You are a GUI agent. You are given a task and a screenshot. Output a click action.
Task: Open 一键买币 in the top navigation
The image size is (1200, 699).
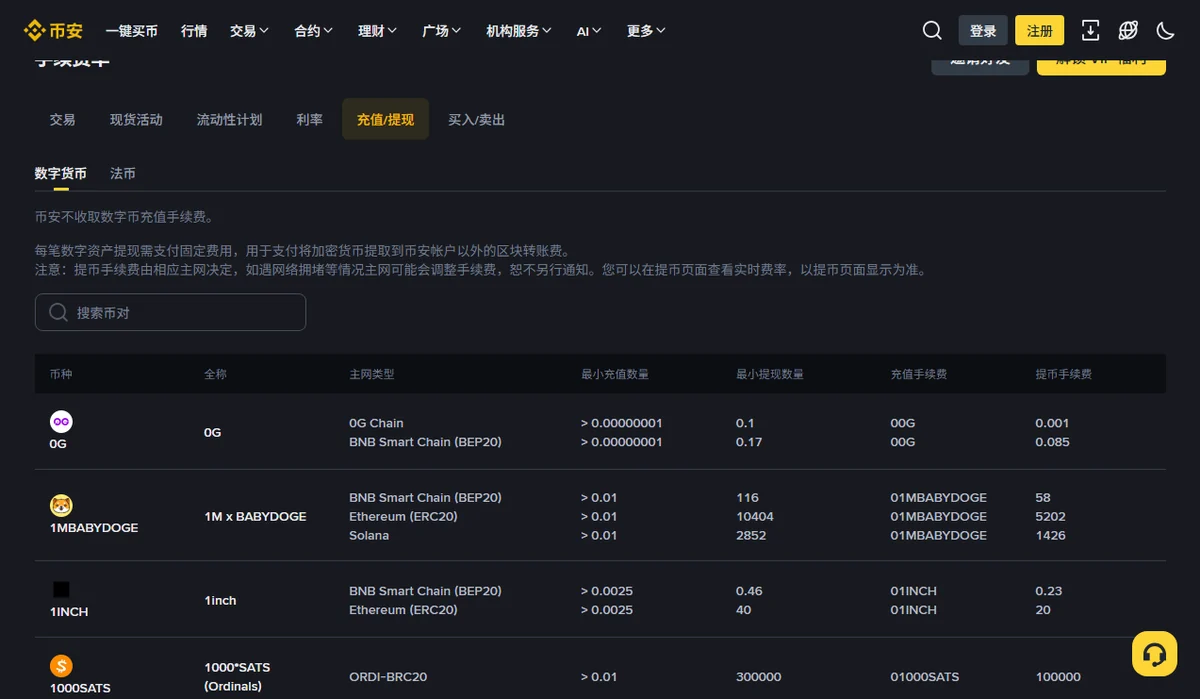point(131,31)
